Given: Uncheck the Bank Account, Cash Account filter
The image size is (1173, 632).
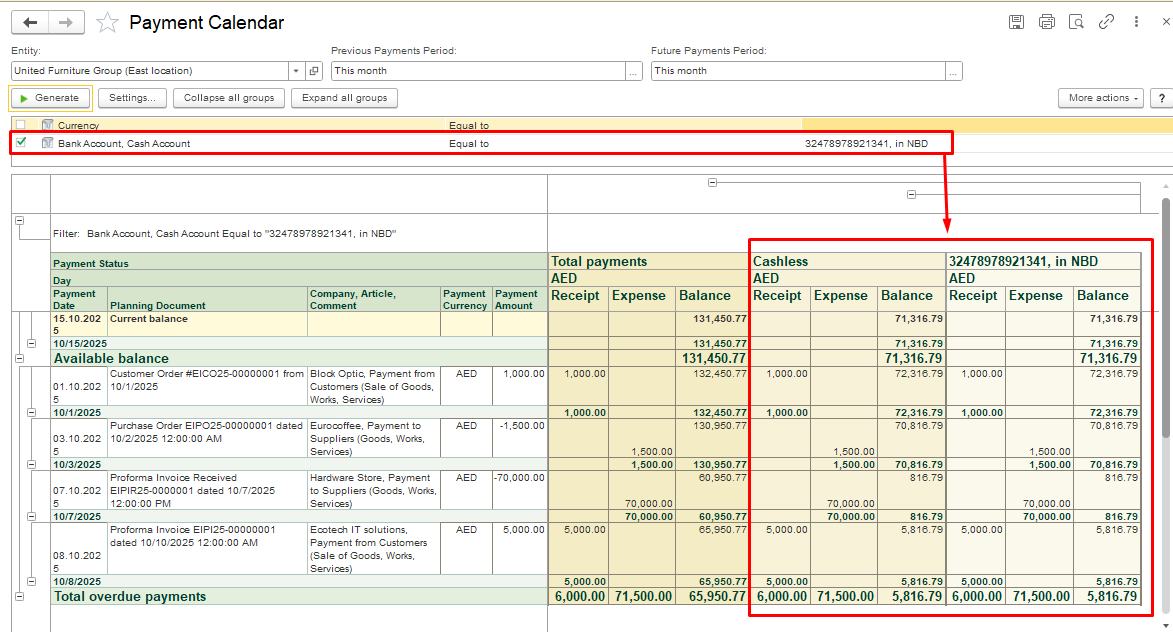Looking at the screenshot, I should (21, 143).
